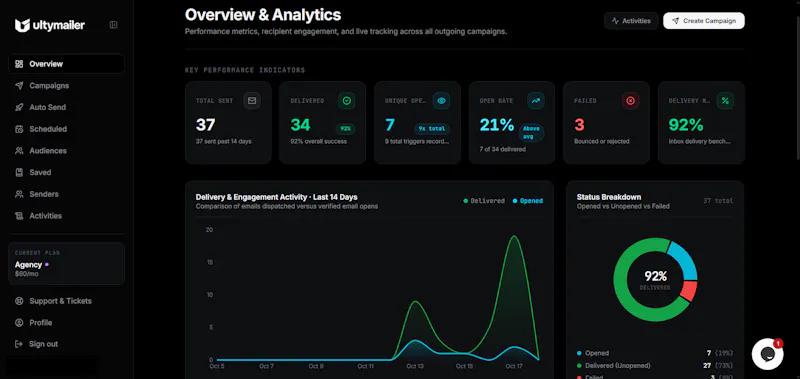Click the Opened row in status legend
This screenshot has width=800, height=379.
click(655, 353)
